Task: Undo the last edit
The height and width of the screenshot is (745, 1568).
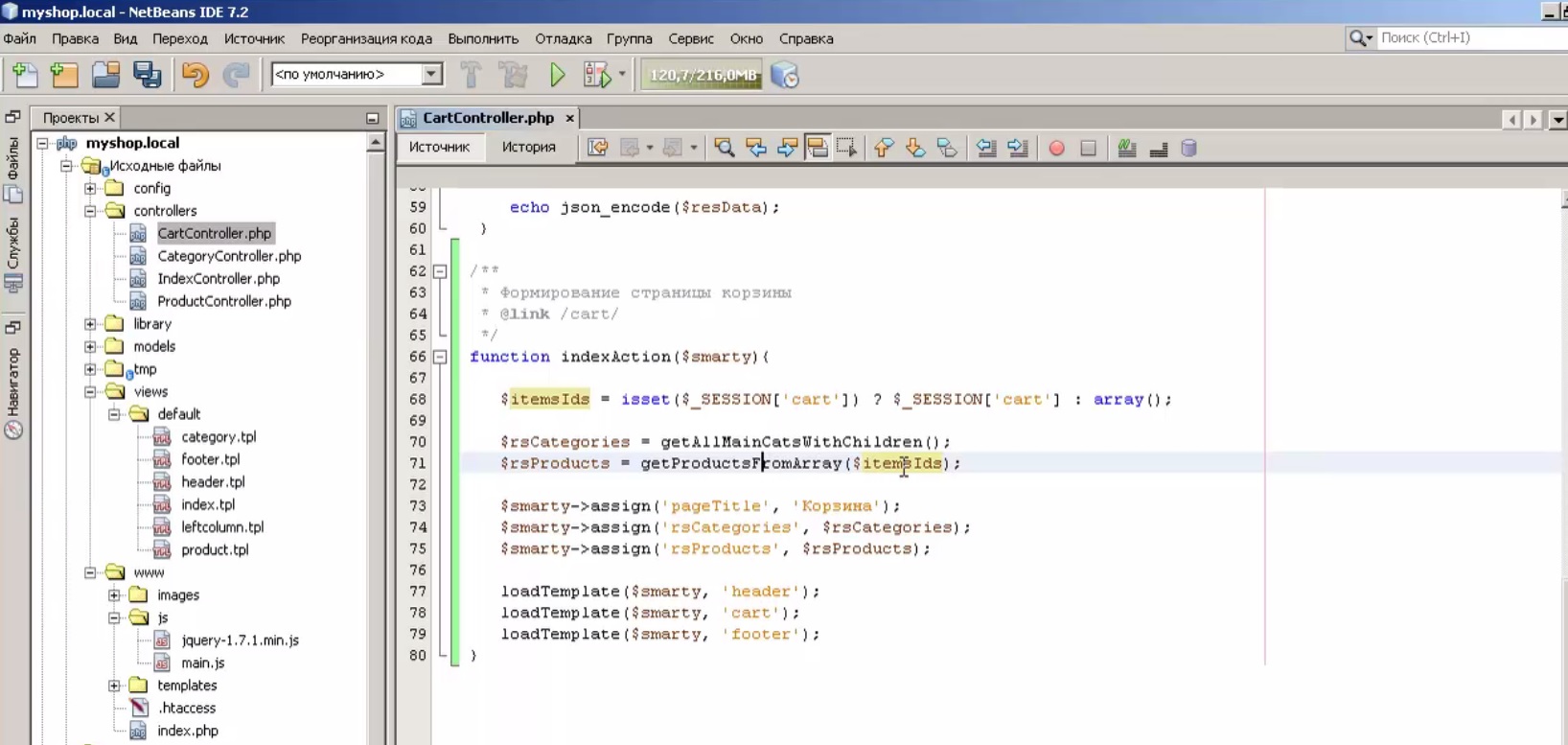Action: click(195, 75)
